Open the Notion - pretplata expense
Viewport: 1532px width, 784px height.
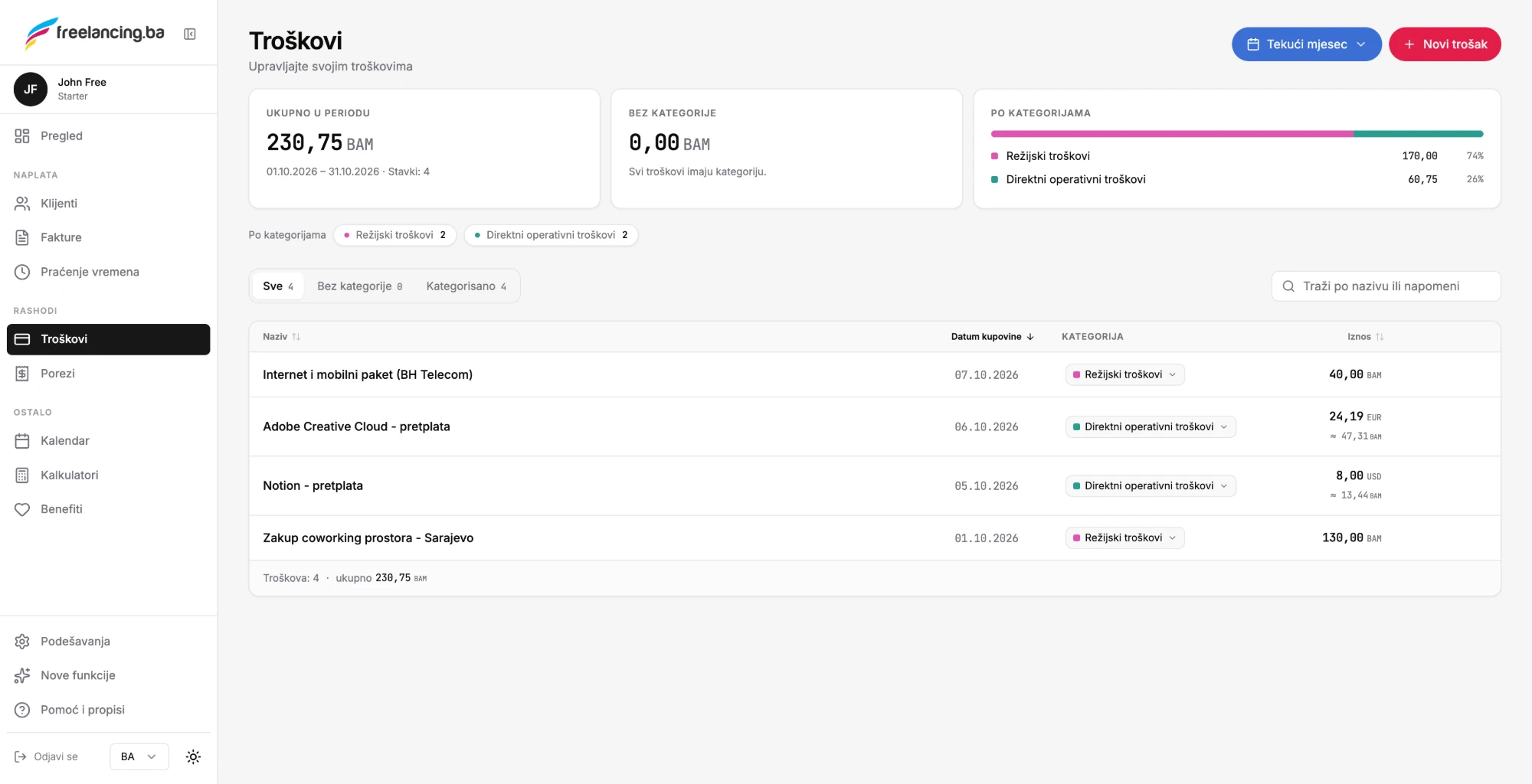313,485
